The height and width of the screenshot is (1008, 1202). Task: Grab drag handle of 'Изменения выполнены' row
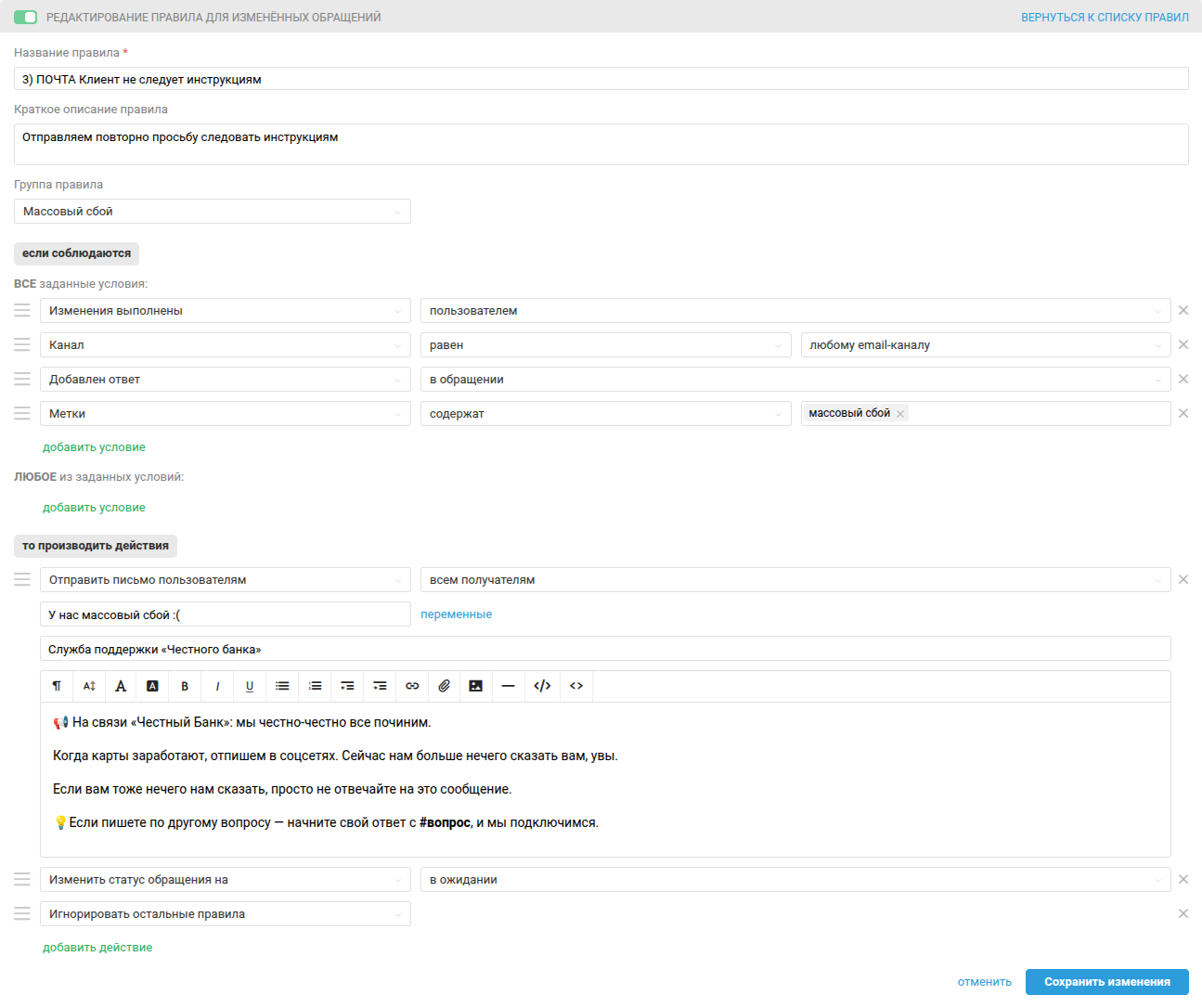pos(22,310)
